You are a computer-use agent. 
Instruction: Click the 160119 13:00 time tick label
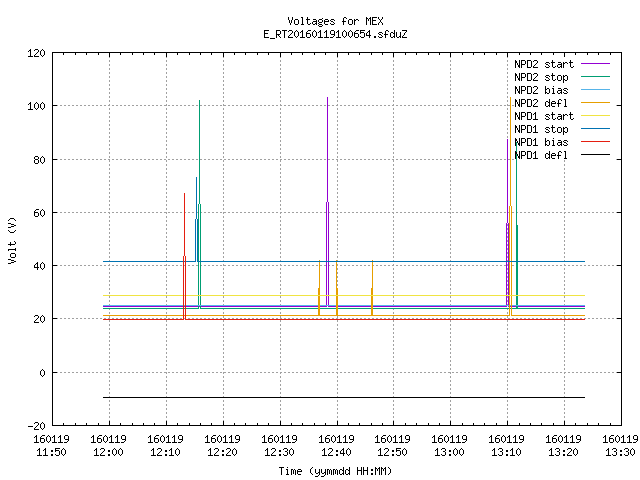[449, 446]
